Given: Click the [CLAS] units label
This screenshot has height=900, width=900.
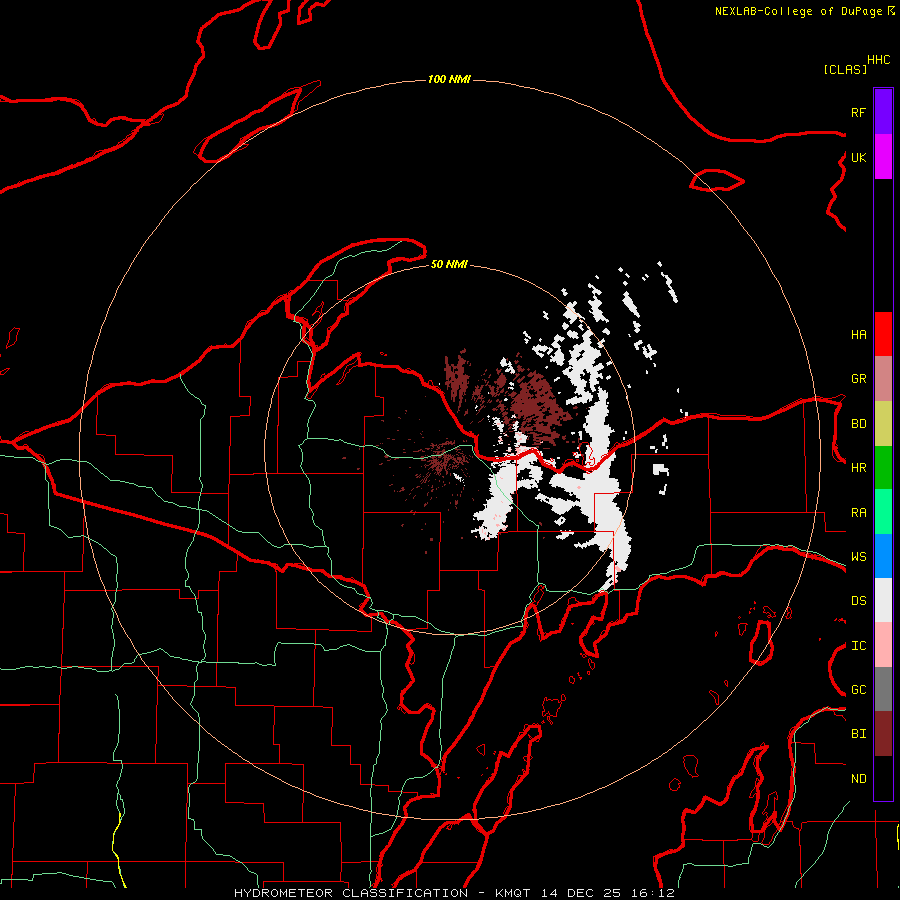Looking at the screenshot, I should 845,69.
